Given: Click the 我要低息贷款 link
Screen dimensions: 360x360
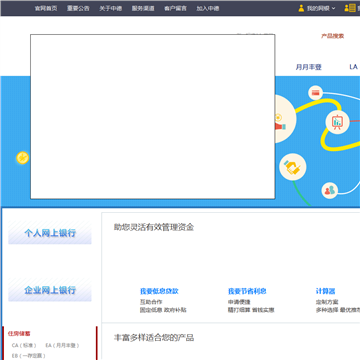Looking at the screenshot, I should (159, 291).
